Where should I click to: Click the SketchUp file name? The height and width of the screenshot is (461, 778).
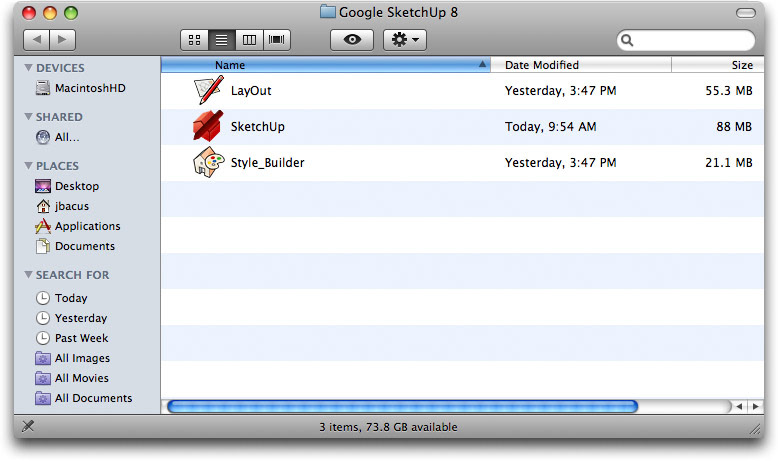(258, 127)
